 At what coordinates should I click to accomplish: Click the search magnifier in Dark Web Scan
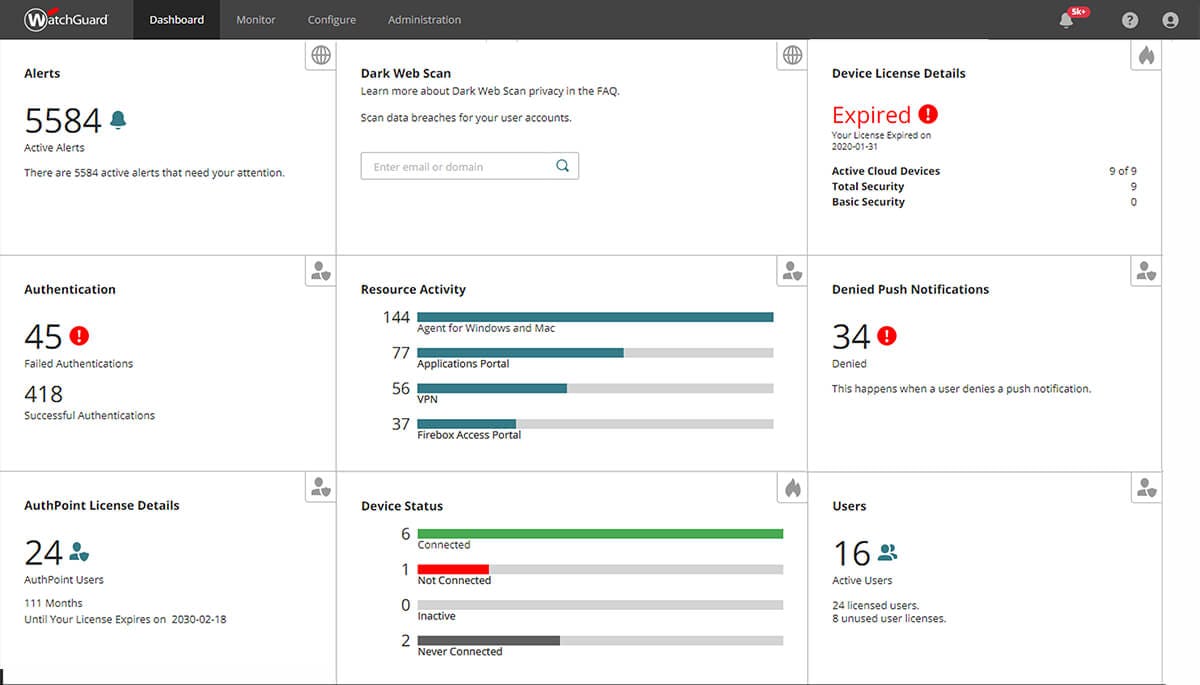562,166
